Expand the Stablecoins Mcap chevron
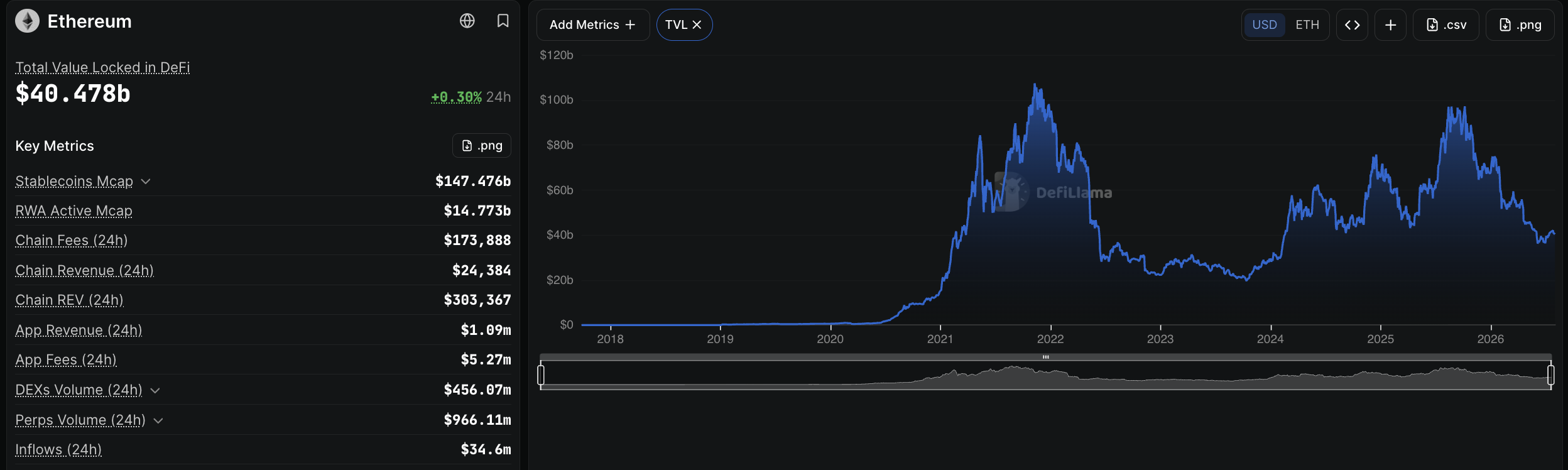This screenshot has height=470, width=1568. pyautogui.click(x=146, y=182)
